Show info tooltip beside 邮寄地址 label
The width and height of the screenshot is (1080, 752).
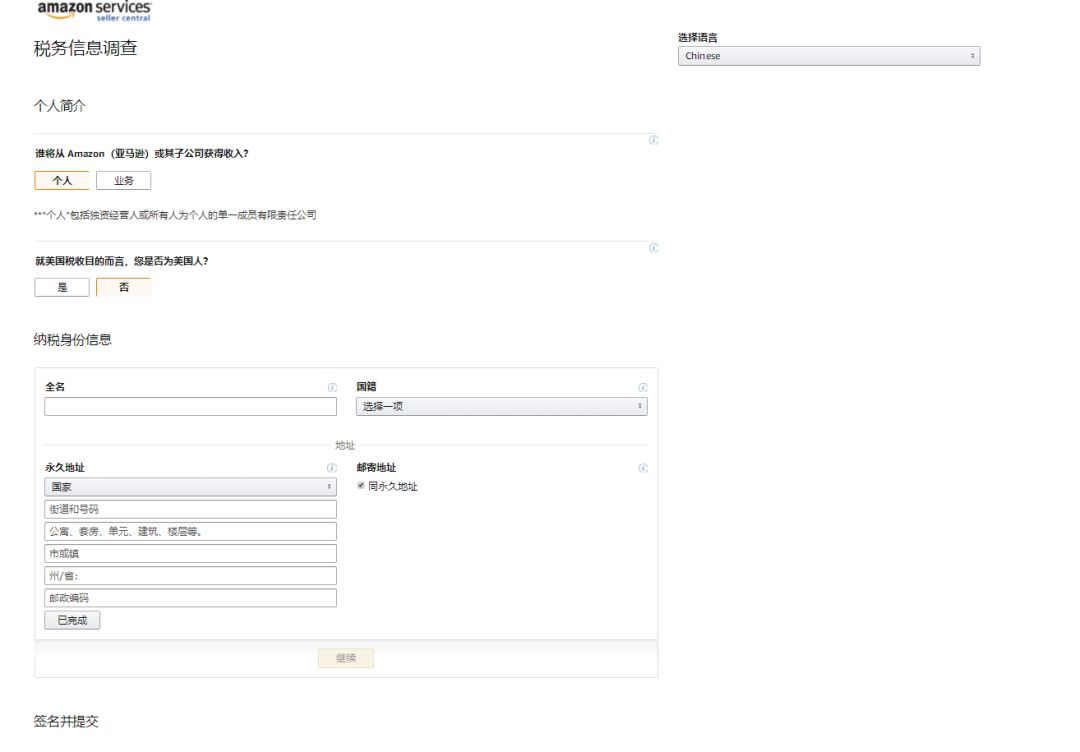643,468
